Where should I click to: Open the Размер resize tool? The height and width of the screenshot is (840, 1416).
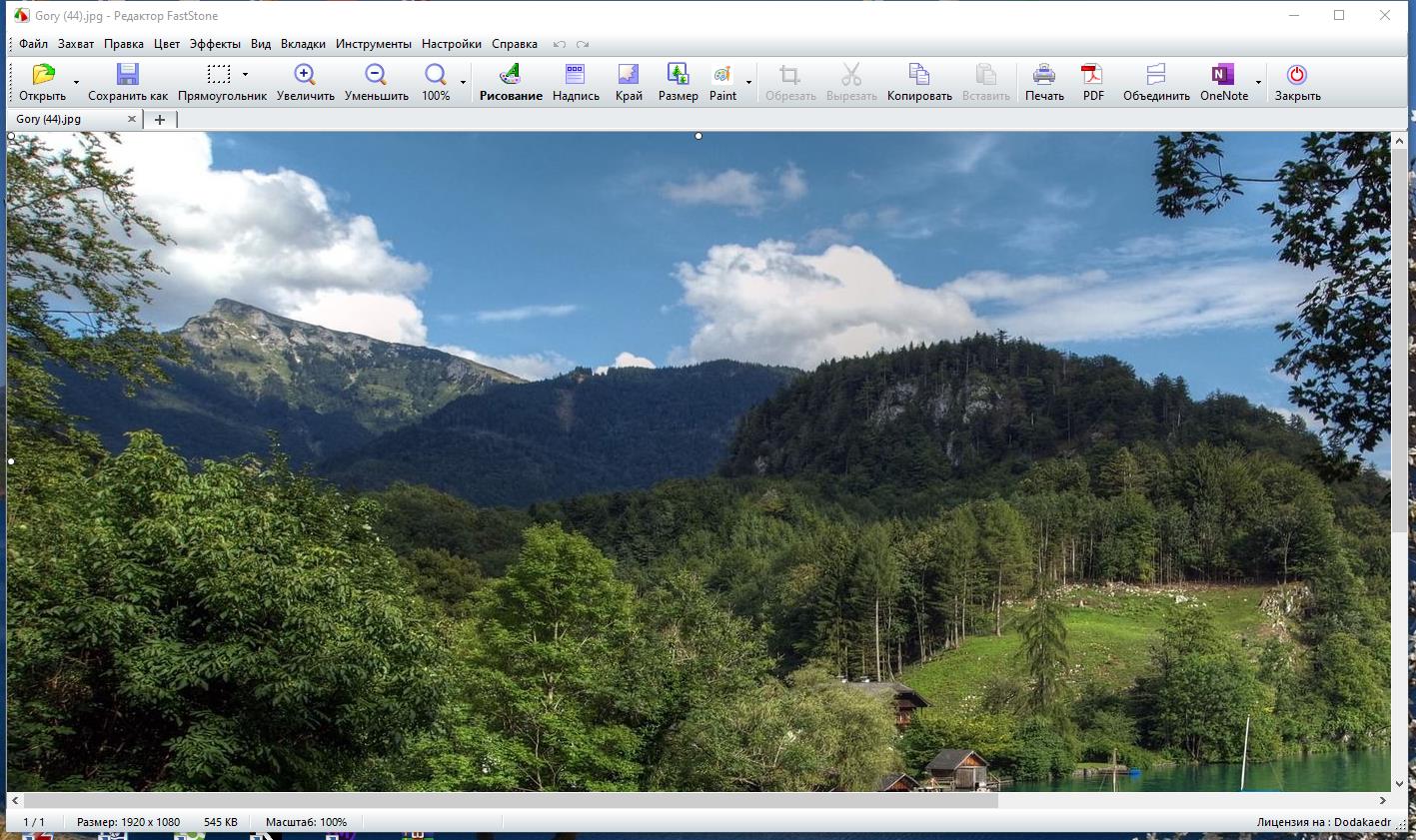coord(678,76)
